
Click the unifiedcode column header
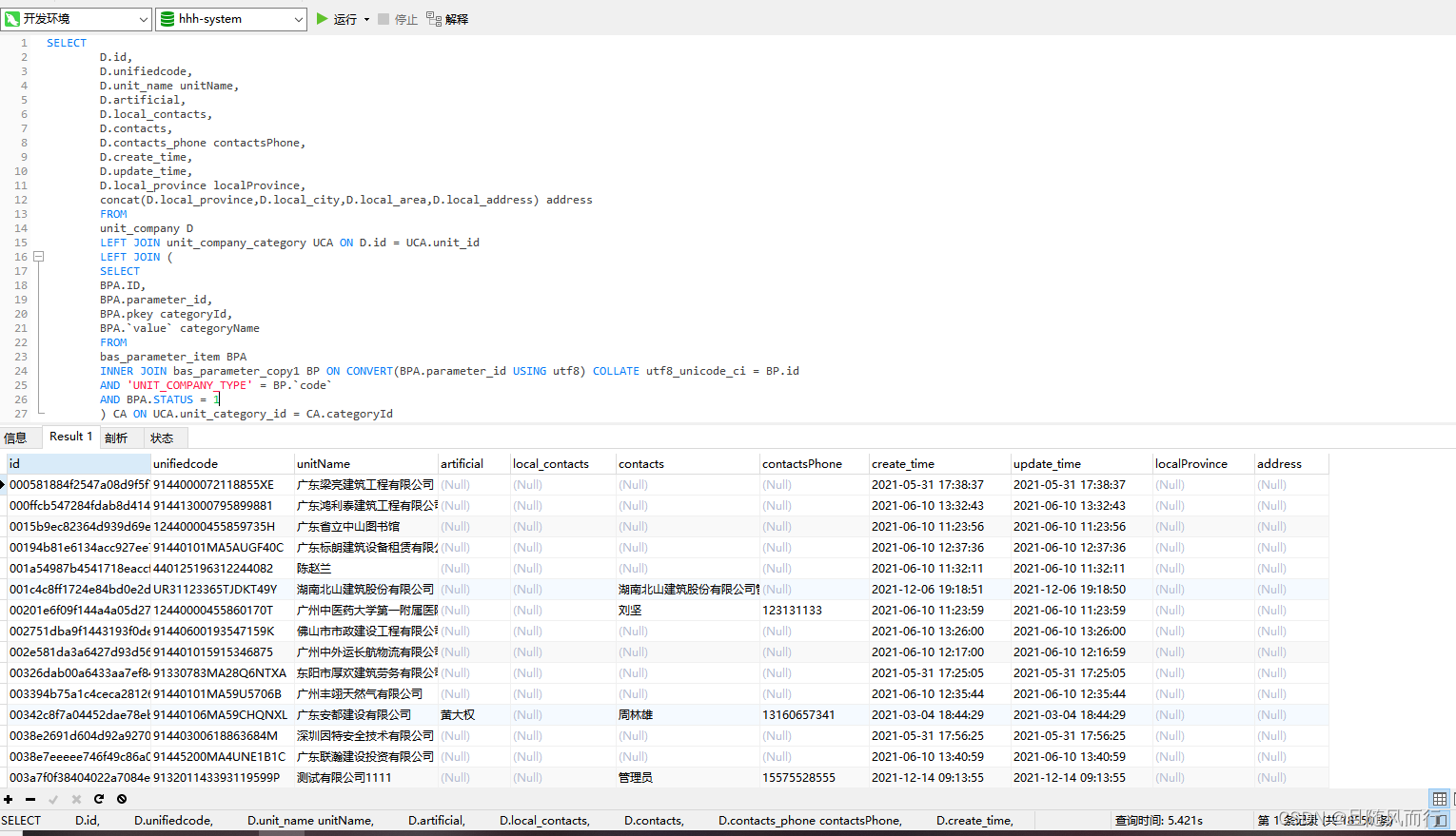tap(223, 464)
